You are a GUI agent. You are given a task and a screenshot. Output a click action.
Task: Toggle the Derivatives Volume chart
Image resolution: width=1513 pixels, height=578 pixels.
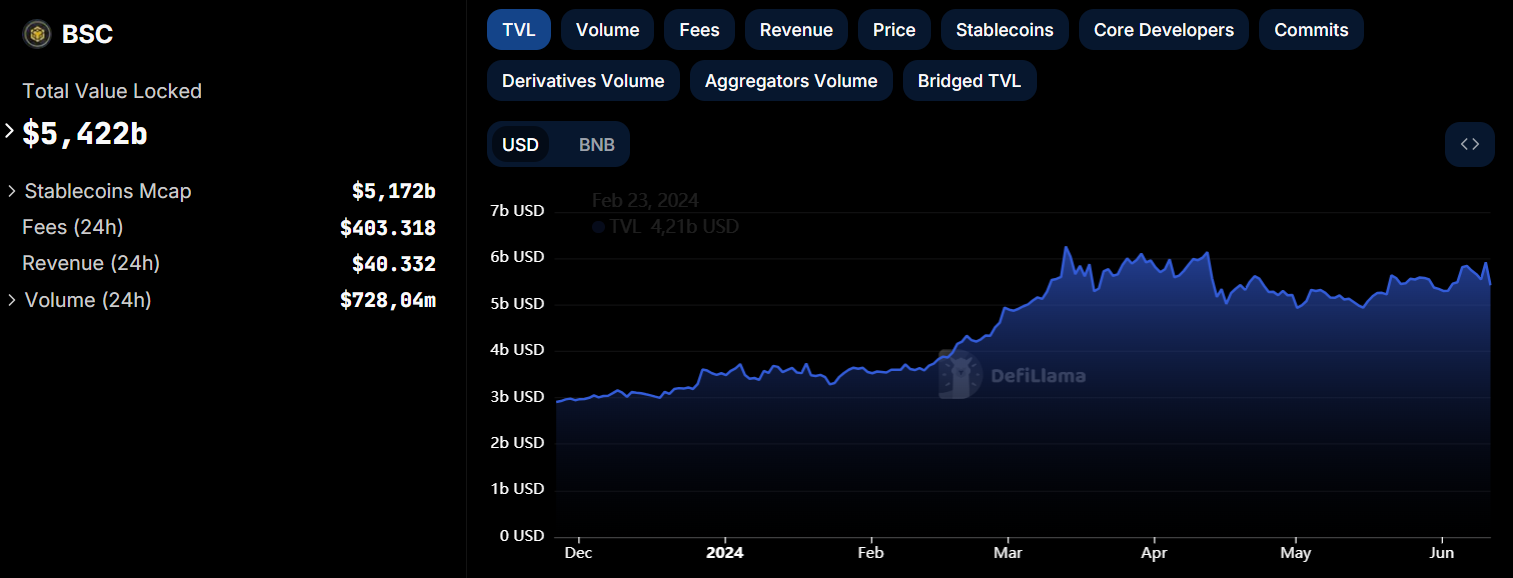pos(583,81)
